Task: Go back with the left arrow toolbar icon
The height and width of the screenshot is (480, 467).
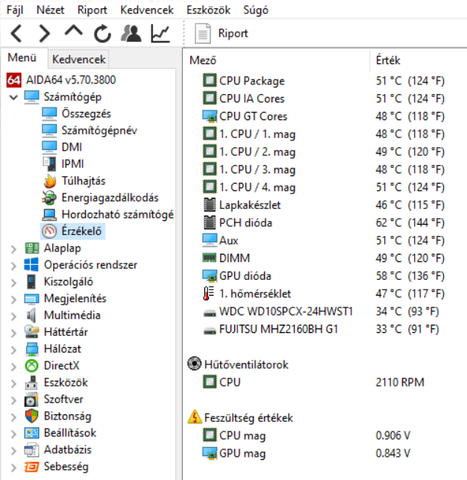Action: 16,33
